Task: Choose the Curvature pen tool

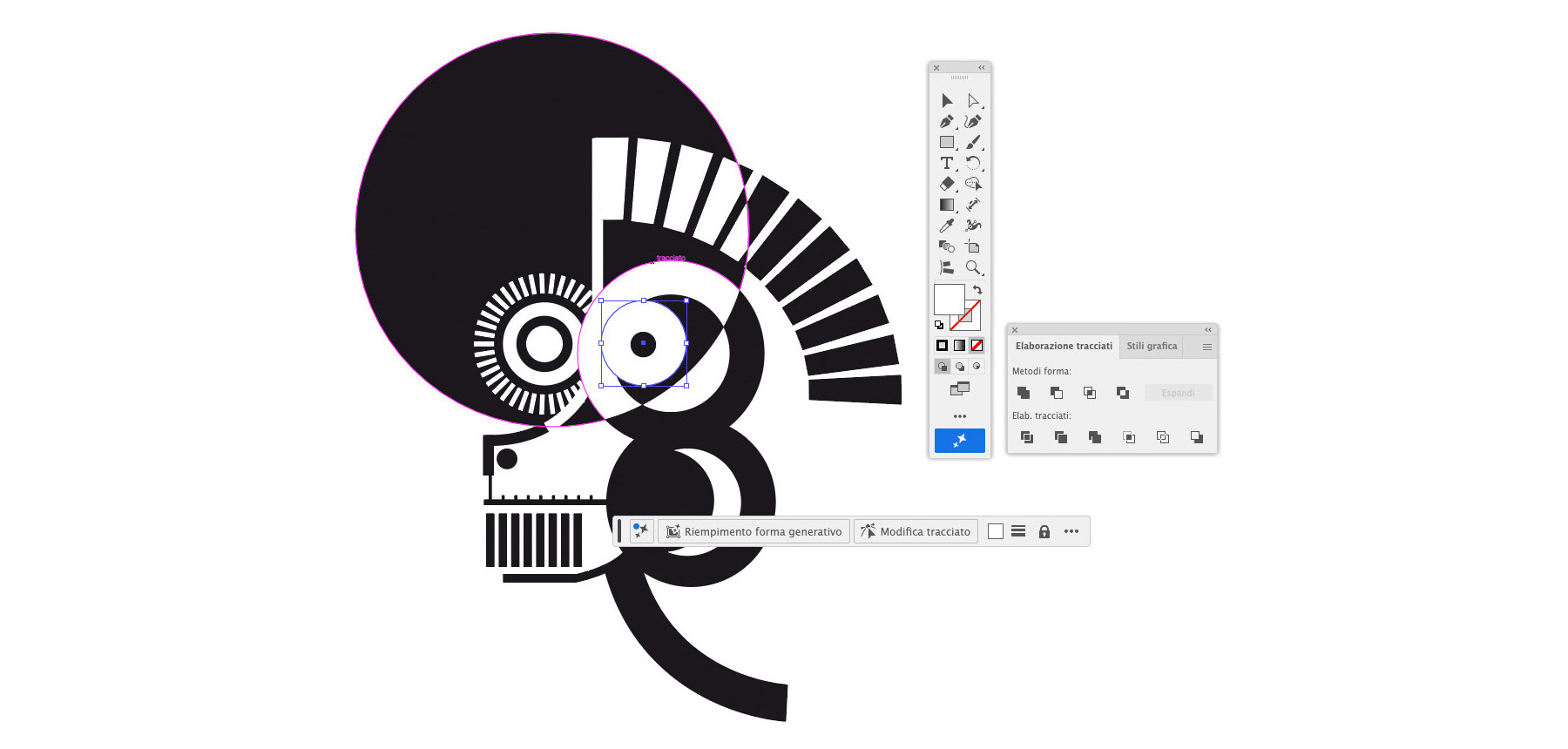Action: point(973,122)
